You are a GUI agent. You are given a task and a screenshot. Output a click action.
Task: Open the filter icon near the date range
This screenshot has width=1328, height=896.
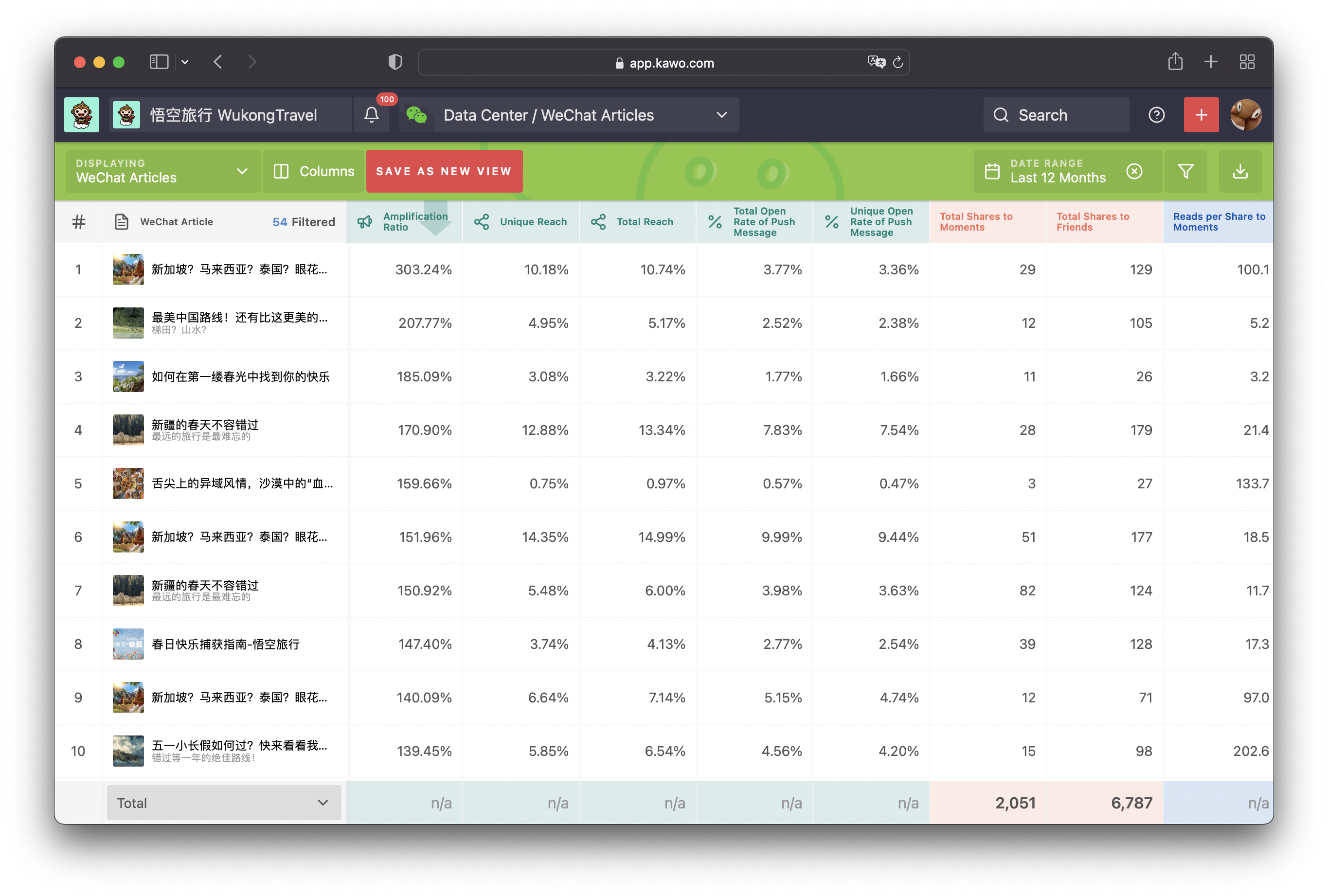tap(1186, 171)
